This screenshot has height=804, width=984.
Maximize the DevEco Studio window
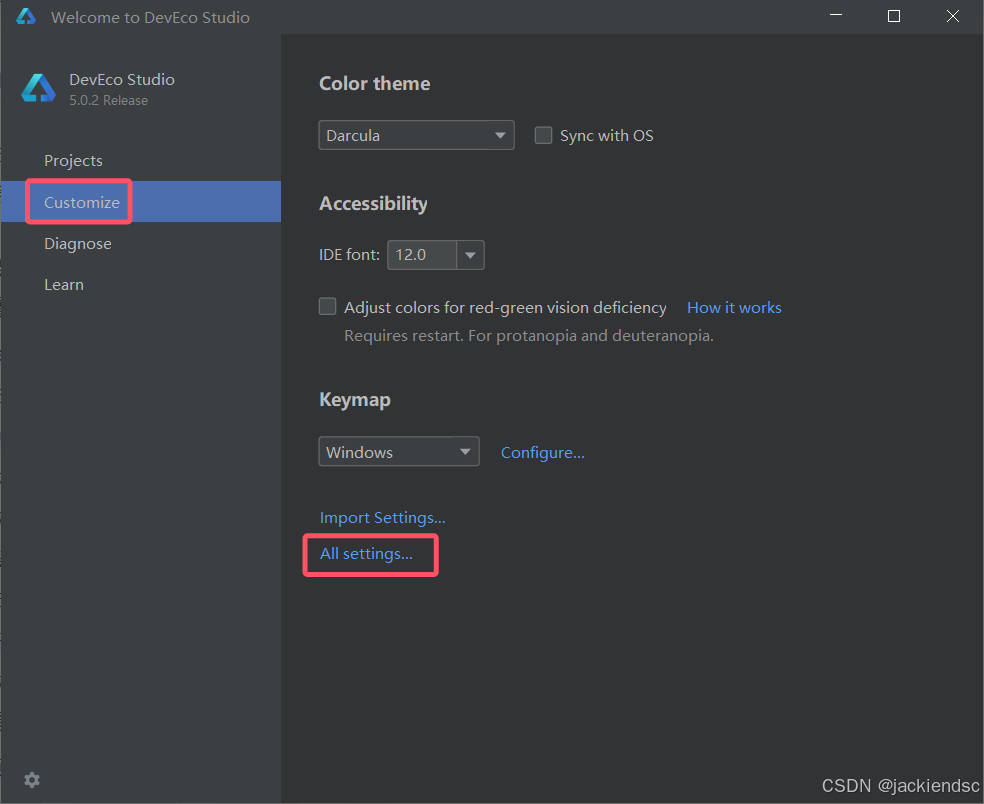[x=894, y=16]
